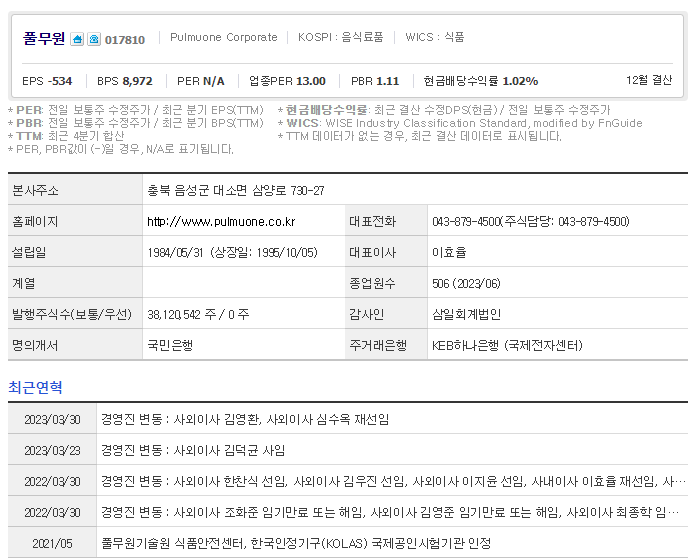Click entry 풀무원기술원 식품안전센터 KOLAS 인정

point(296,543)
